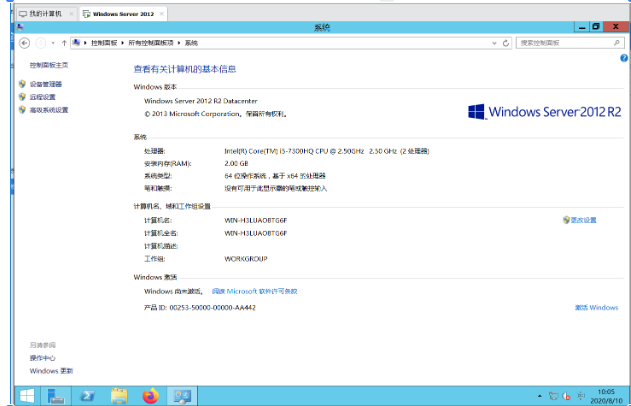Restore down the 系统 window
This screenshot has width=631, height=406.
point(596,27)
